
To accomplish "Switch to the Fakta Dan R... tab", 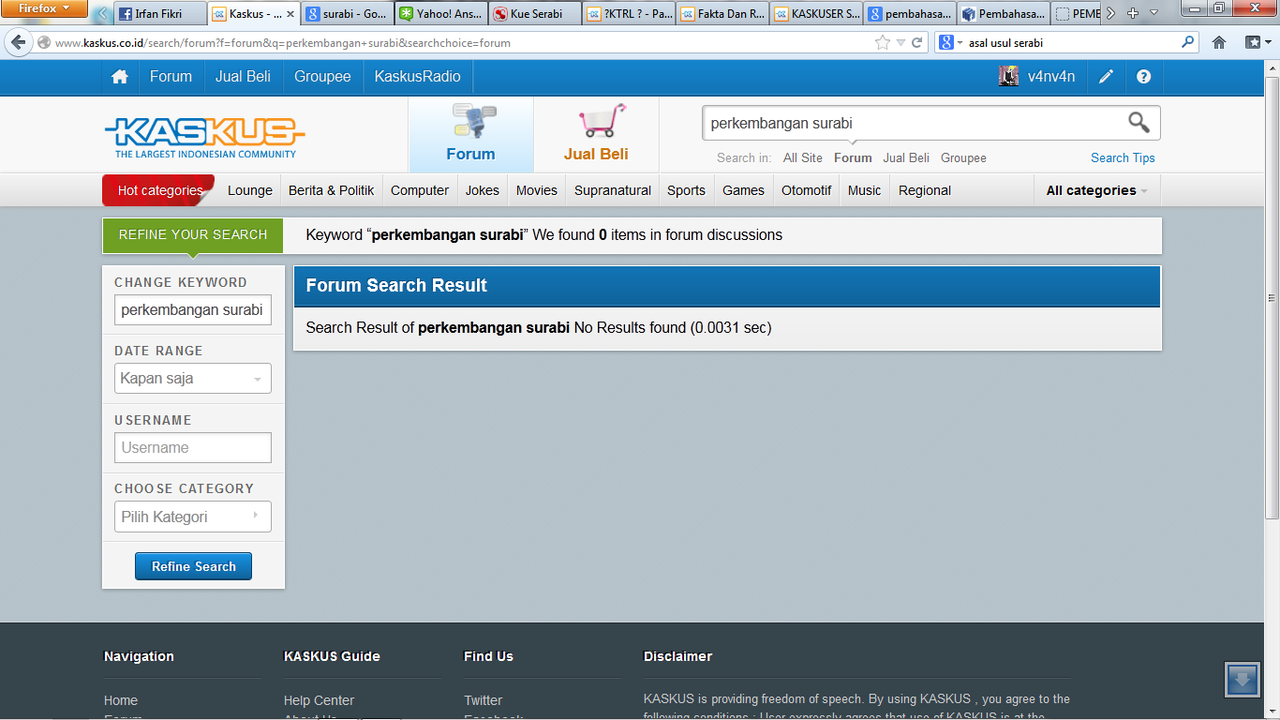I will tap(723, 14).
